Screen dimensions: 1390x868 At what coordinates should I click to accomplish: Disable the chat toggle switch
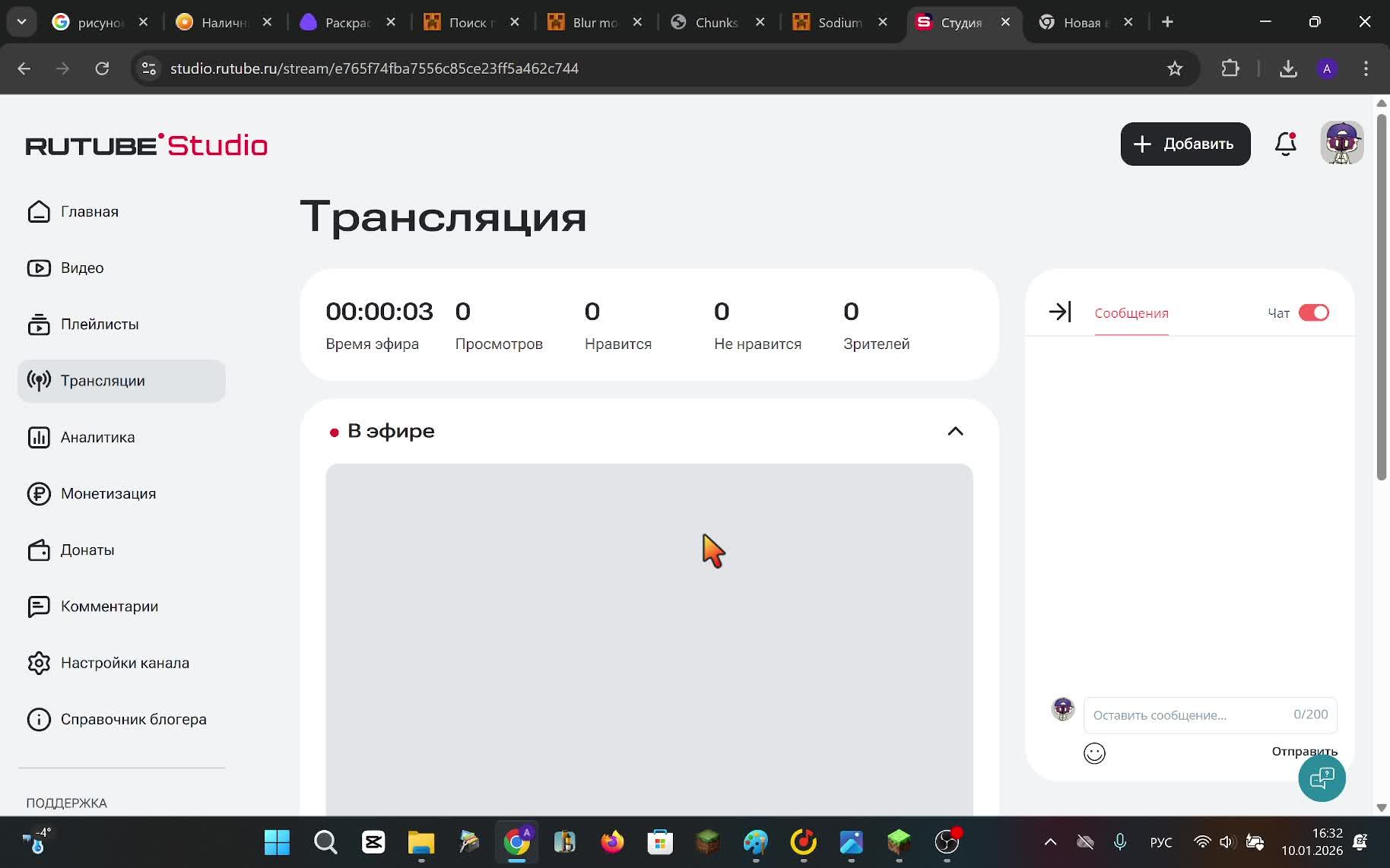[1313, 312]
